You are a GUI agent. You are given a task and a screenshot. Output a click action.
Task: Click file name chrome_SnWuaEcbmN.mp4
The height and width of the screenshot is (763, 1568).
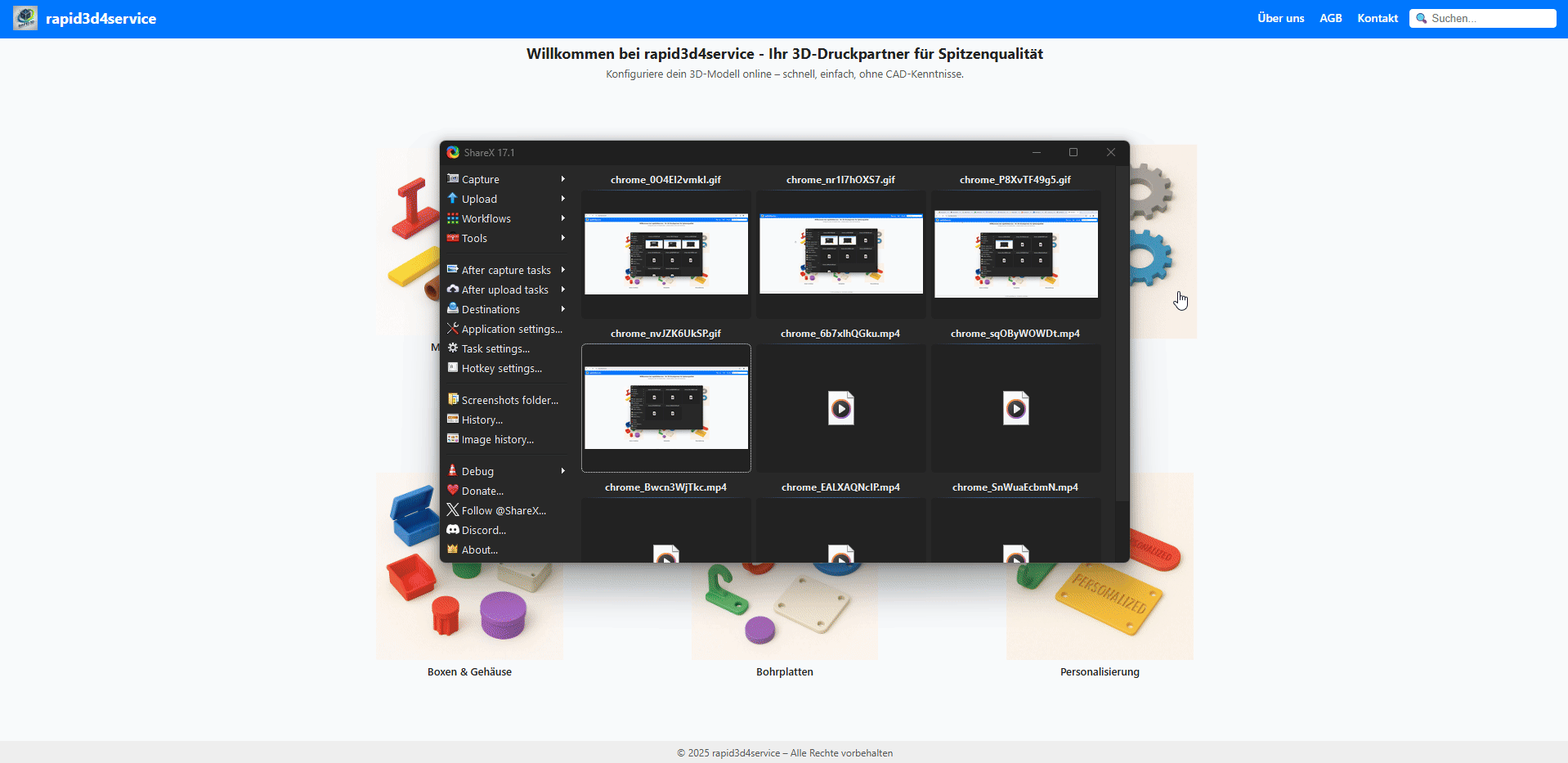pyautogui.click(x=1015, y=487)
